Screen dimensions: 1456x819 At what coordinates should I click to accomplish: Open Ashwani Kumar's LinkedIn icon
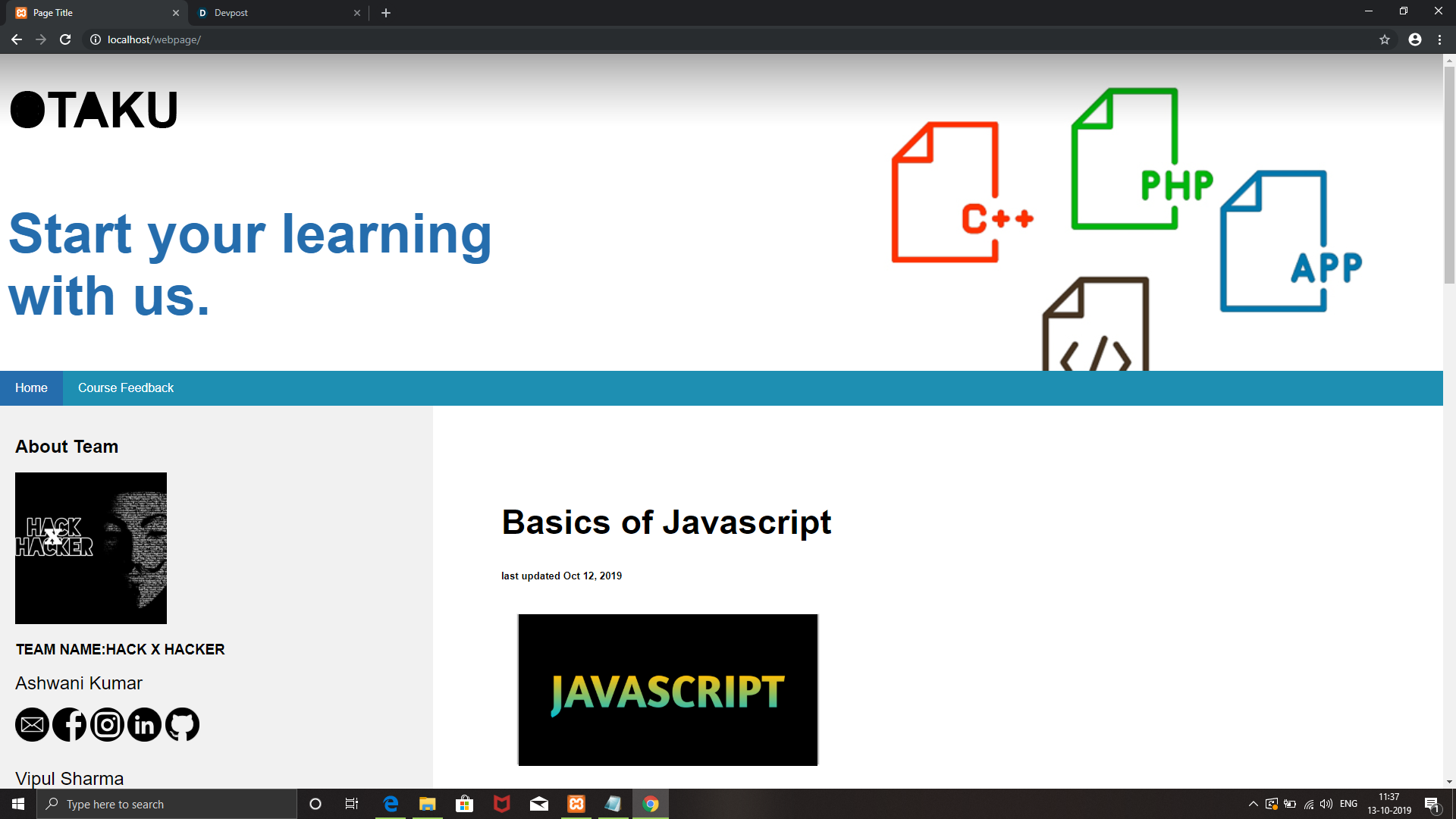144,725
